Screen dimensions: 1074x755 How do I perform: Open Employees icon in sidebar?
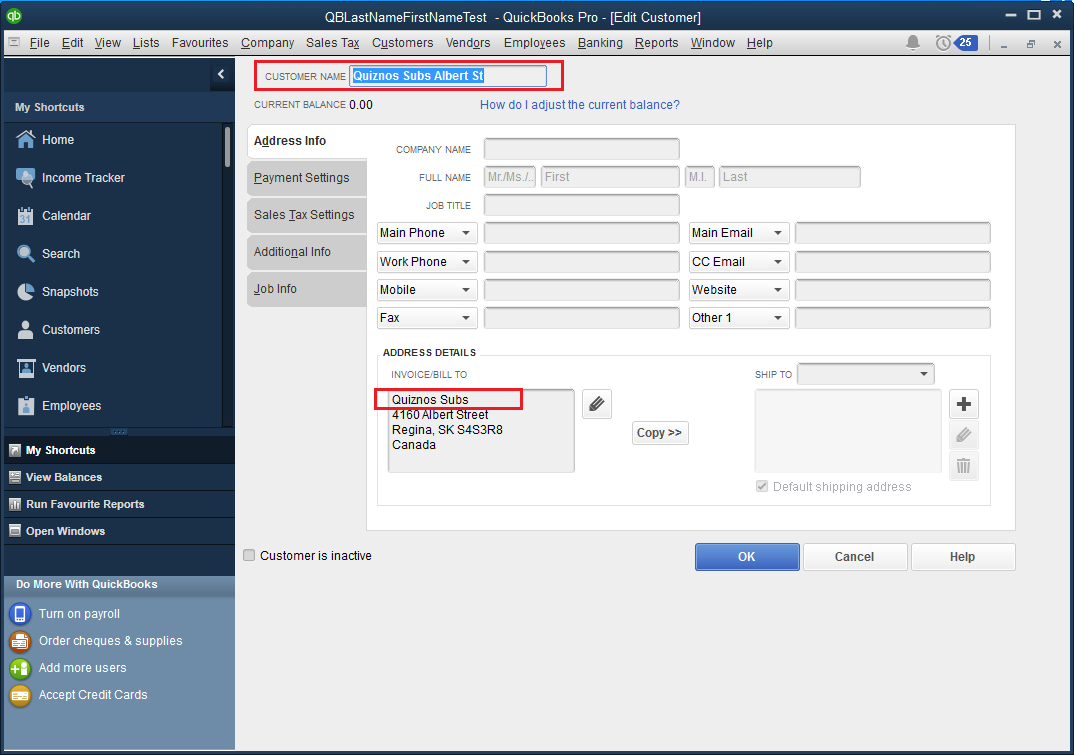click(25, 406)
